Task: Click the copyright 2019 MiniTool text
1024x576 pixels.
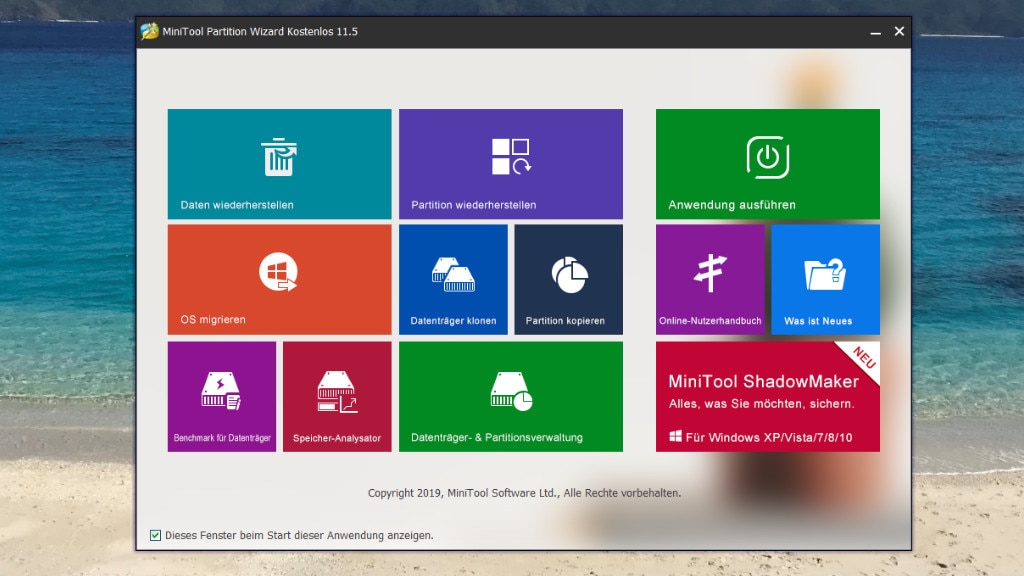Action: [x=524, y=493]
